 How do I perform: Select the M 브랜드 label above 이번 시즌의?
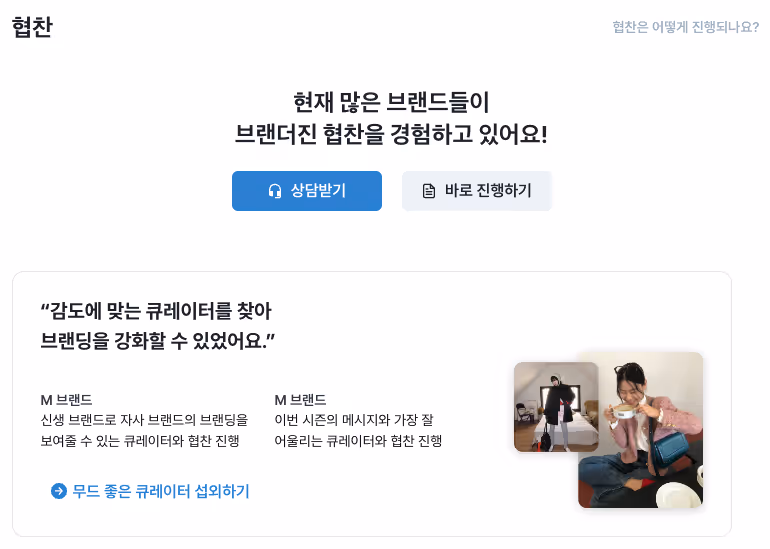(300, 400)
